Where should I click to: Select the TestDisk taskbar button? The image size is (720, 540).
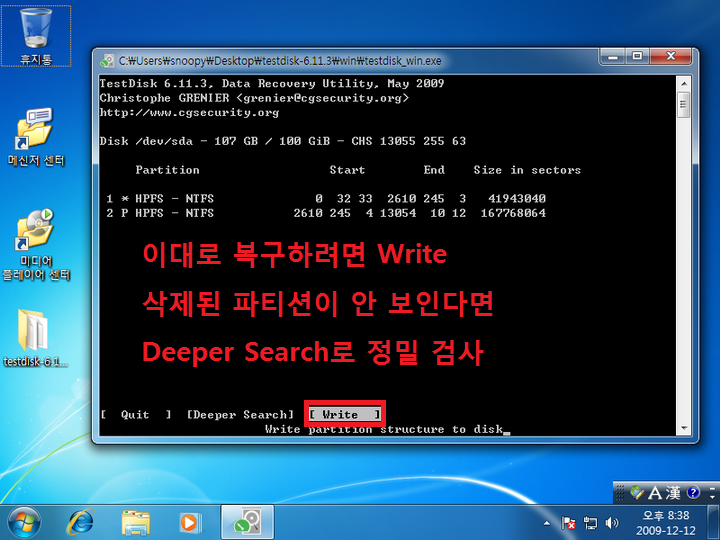248,523
